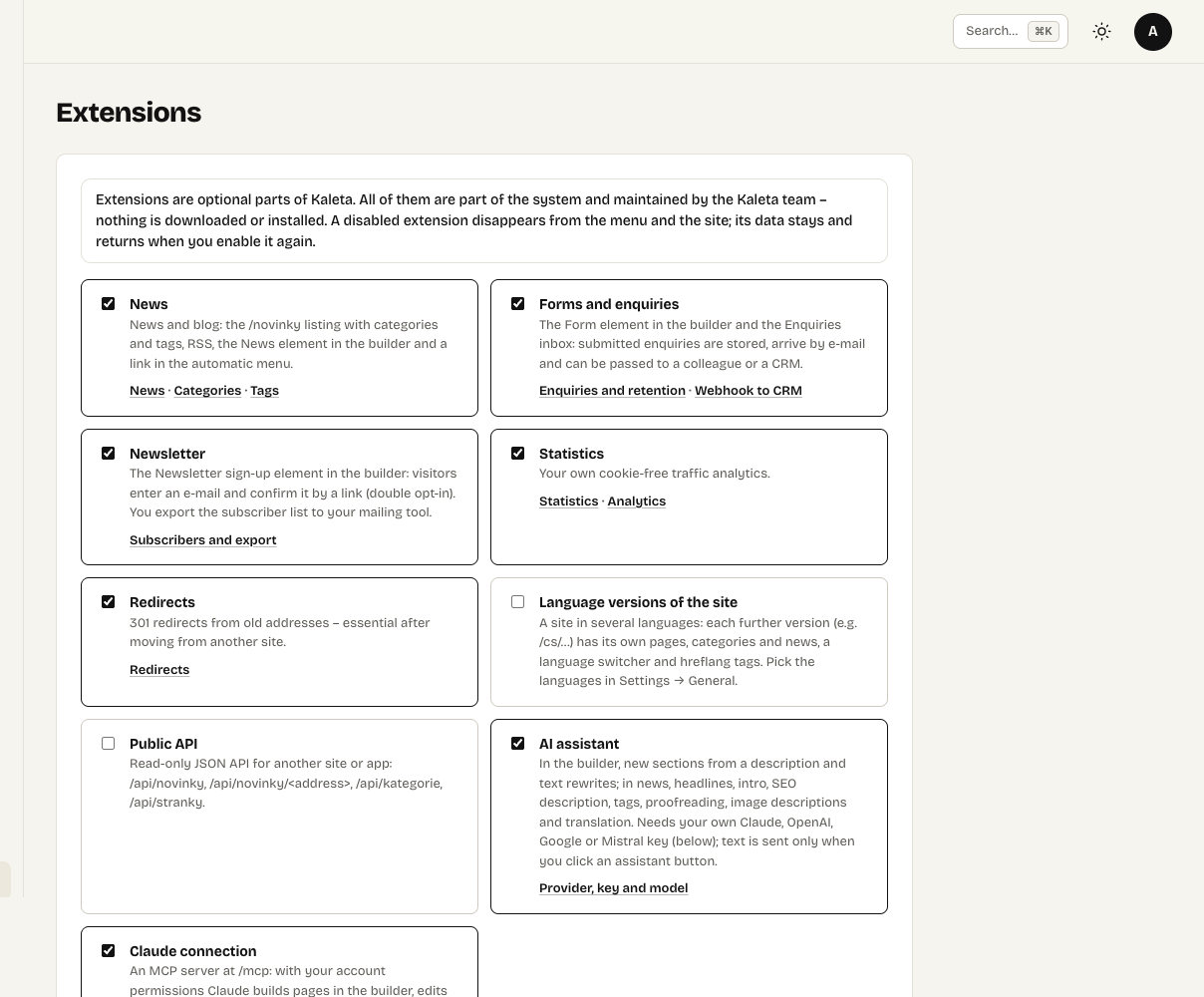Image resolution: width=1204 pixels, height=997 pixels.
Task: Open the Statistics link in Statistics card
Action: point(568,501)
